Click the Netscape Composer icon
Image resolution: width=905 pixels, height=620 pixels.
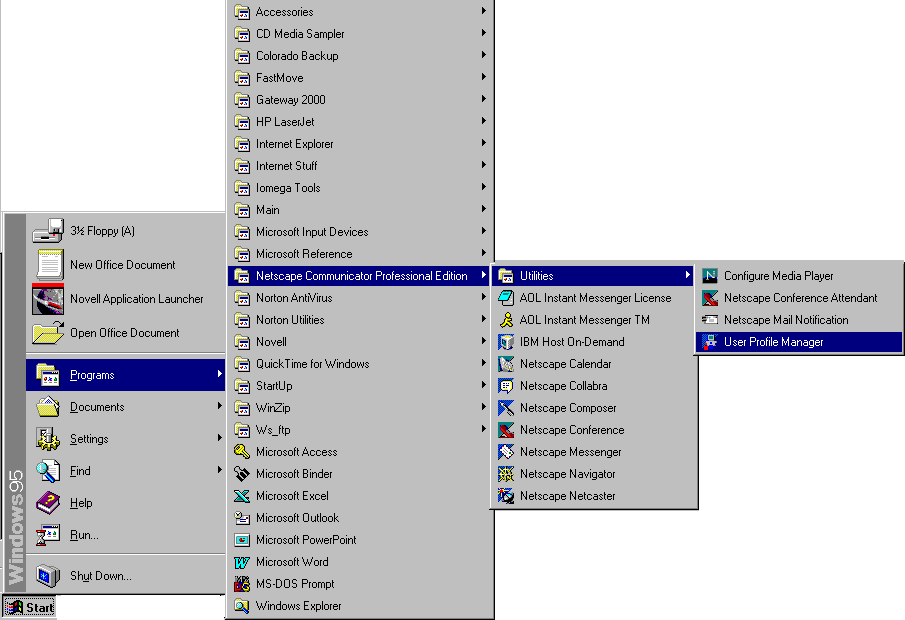(x=506, y=408)
